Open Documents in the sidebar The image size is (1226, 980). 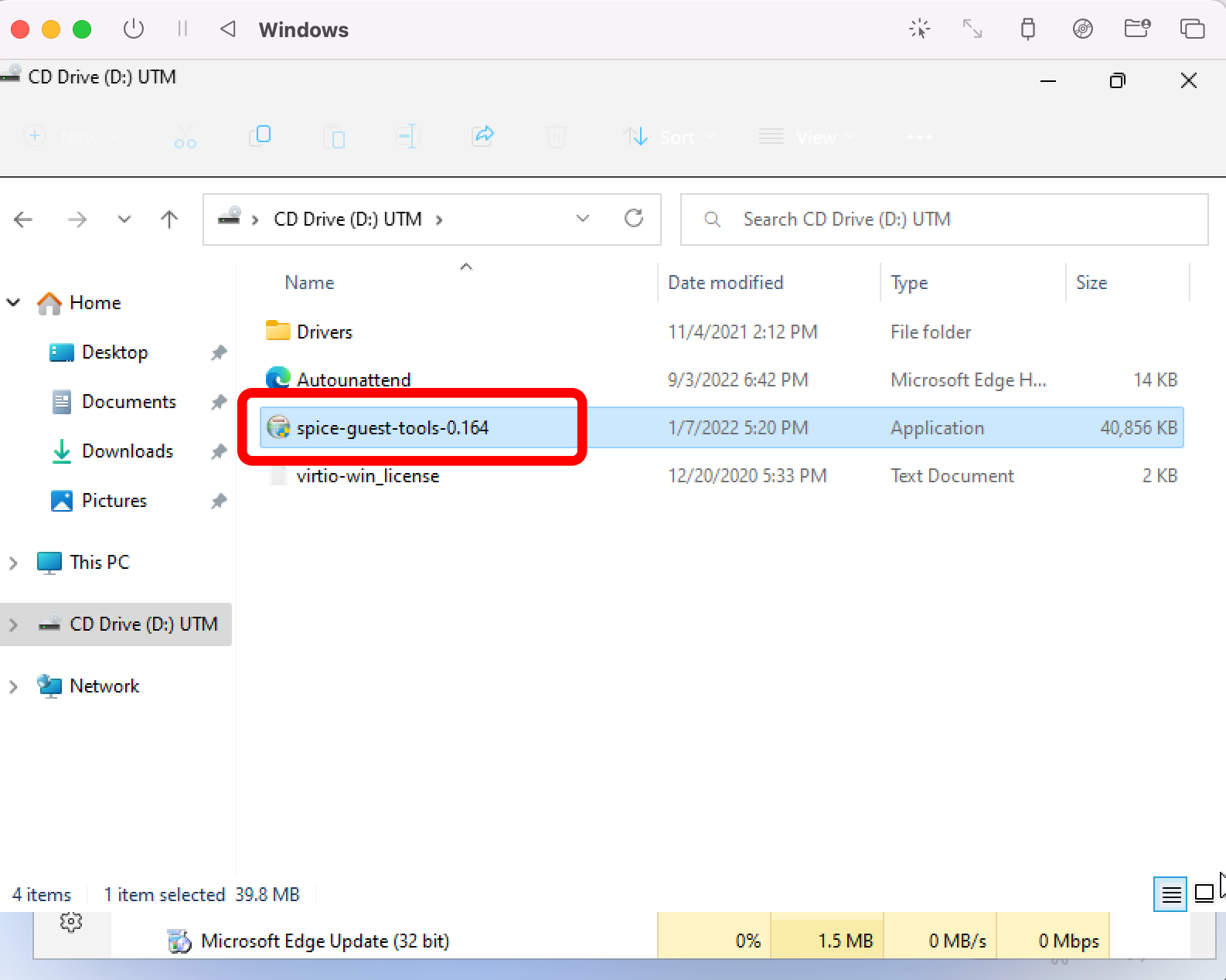point(129,402)
